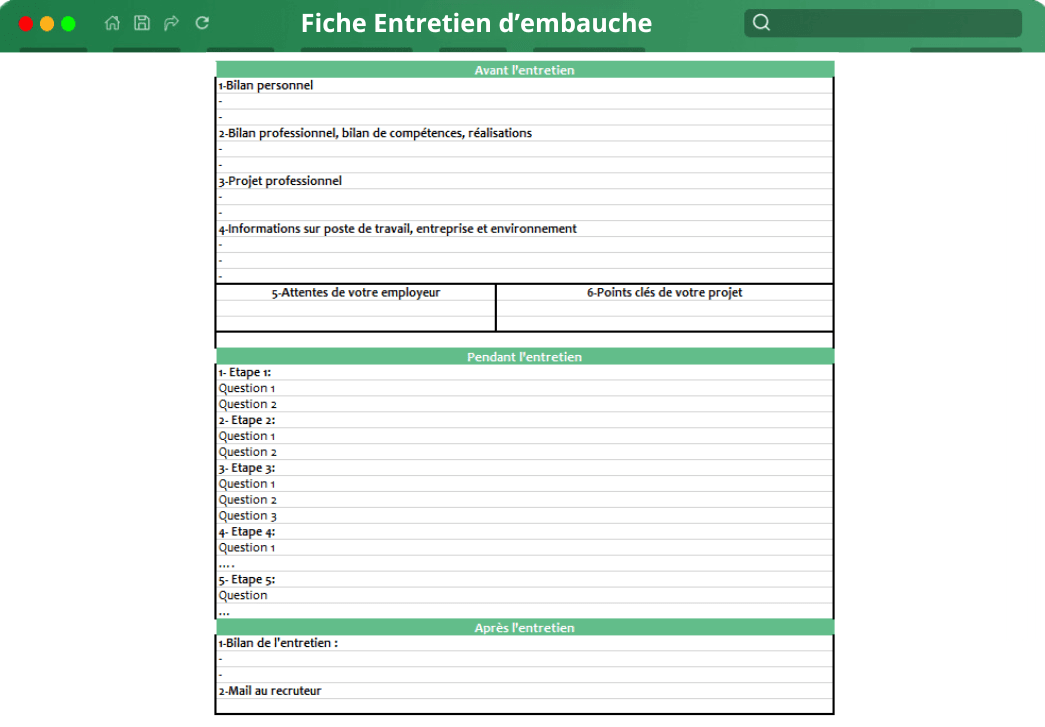The width and height of the screenshot is (1045, 727).
Task: Click the Home icon in the toolbar
Action: click(112, 22)
